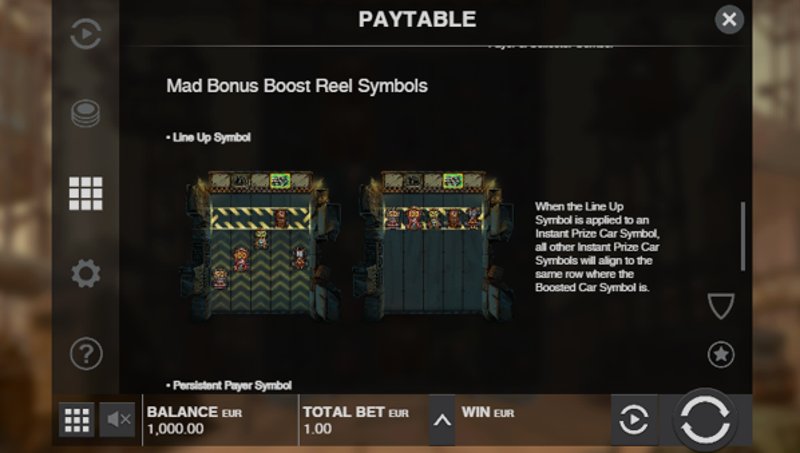Click the first Line Up example reel image
The width and height of the screenshot is (800, 453).
tap(261, 245)
